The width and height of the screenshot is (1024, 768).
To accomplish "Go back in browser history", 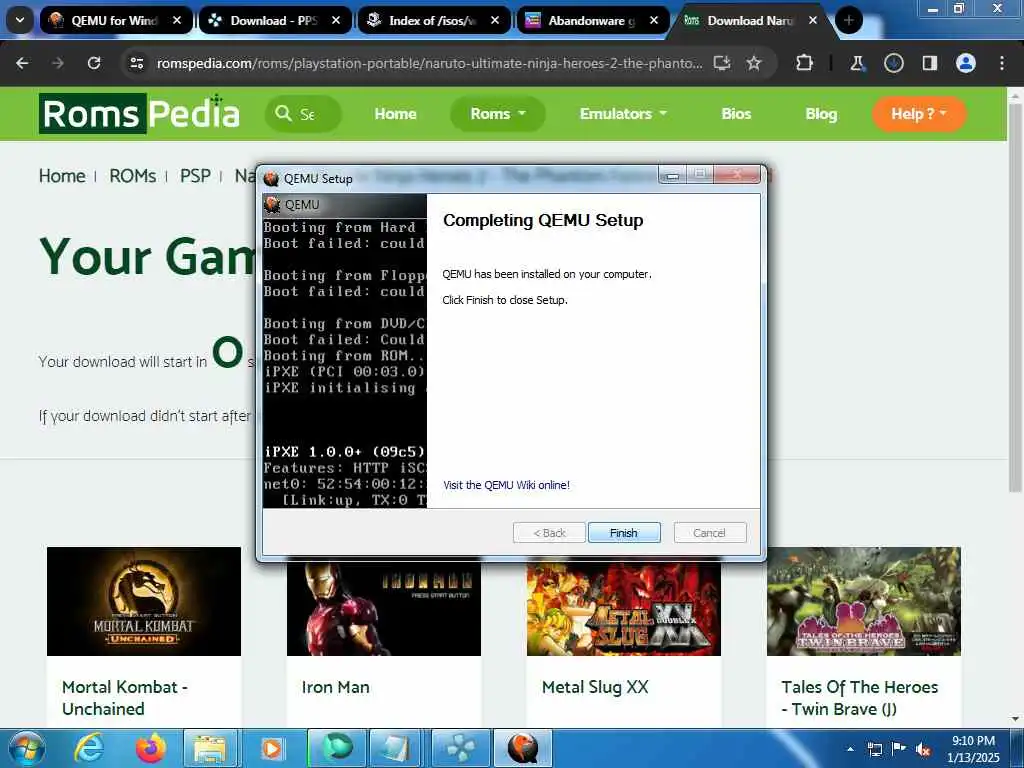I will click(22, 63).
